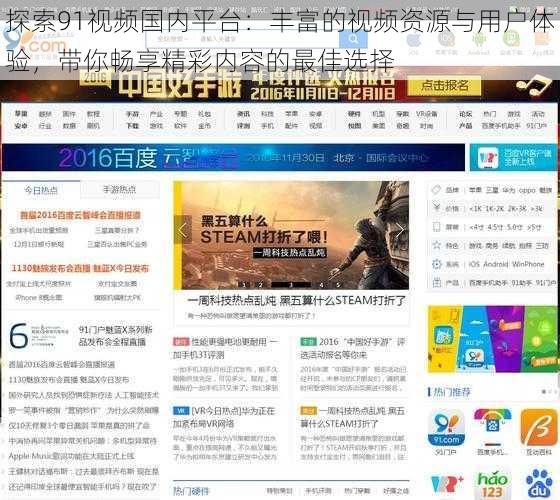
Task: Filter phones by Android system
Action: click(496, 264)
